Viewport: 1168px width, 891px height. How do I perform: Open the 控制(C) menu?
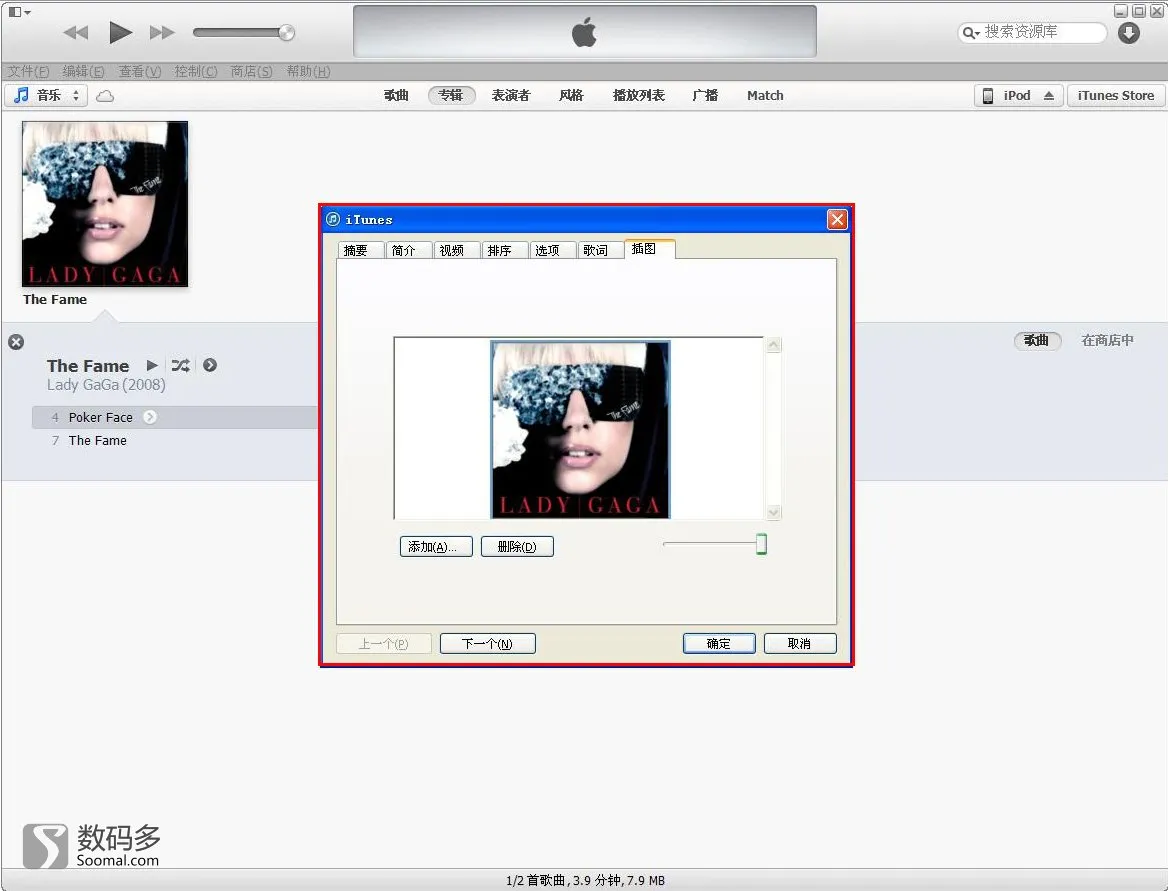point(196,72)
